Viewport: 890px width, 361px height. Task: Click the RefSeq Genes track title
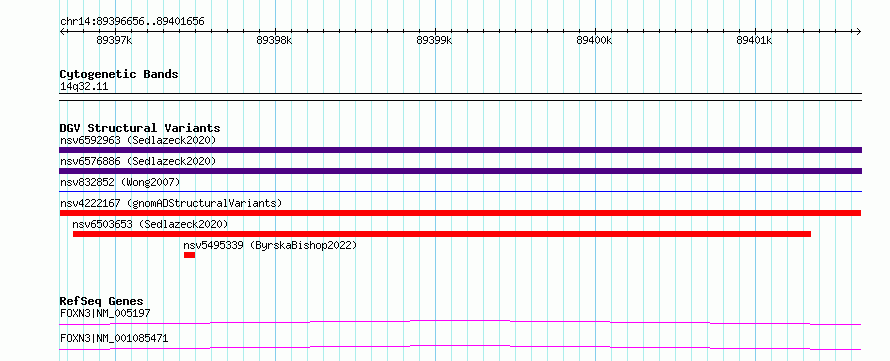point(102,301)
